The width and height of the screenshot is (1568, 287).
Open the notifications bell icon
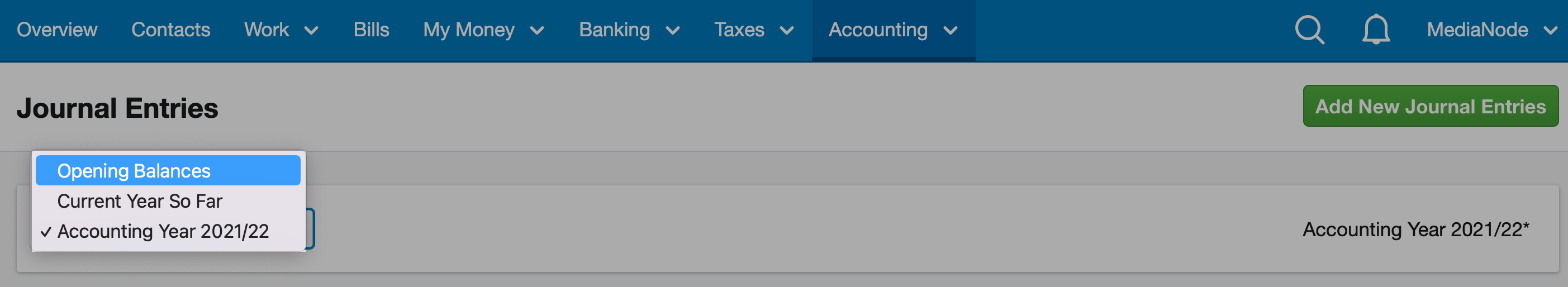pyautogui.click(x=1376, y=30)
